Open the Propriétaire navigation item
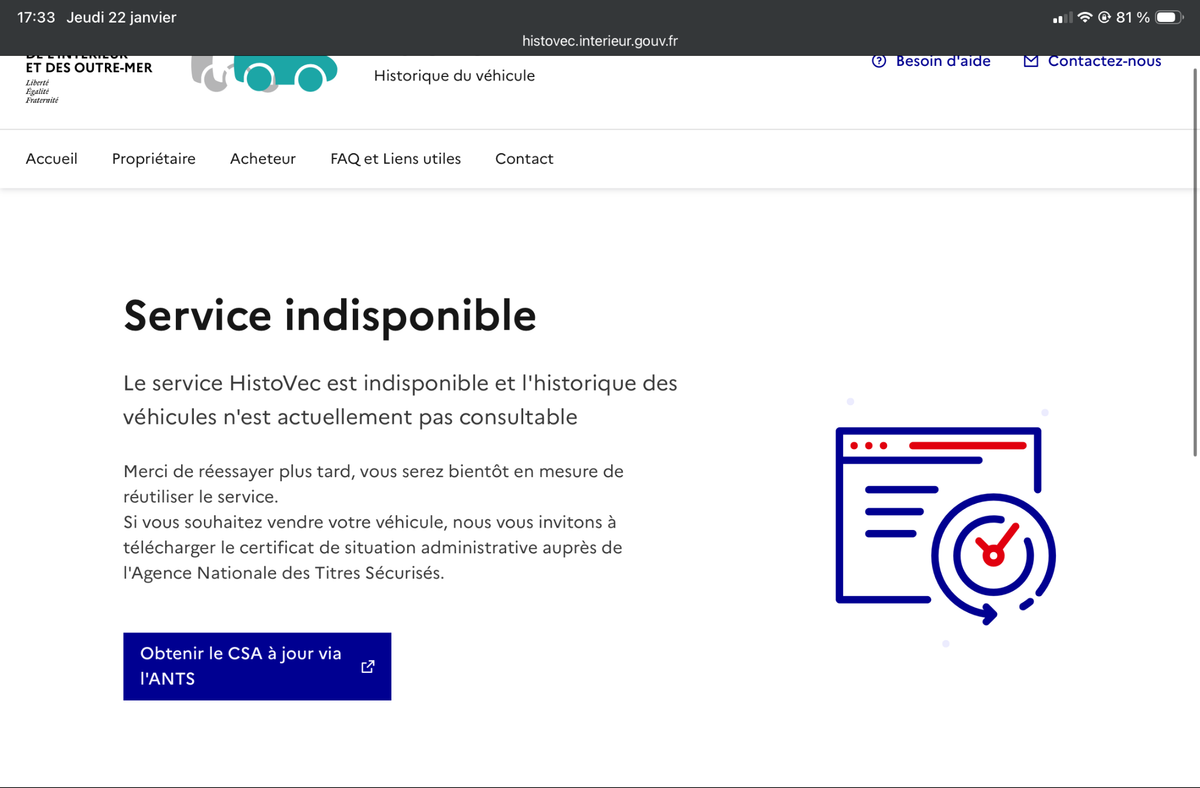 click(154, 159)
